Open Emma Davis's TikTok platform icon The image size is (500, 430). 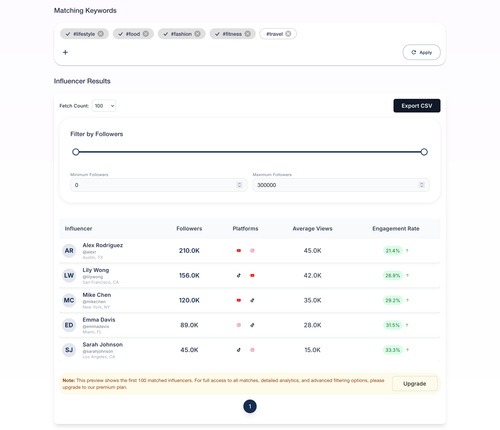point(252,325)
